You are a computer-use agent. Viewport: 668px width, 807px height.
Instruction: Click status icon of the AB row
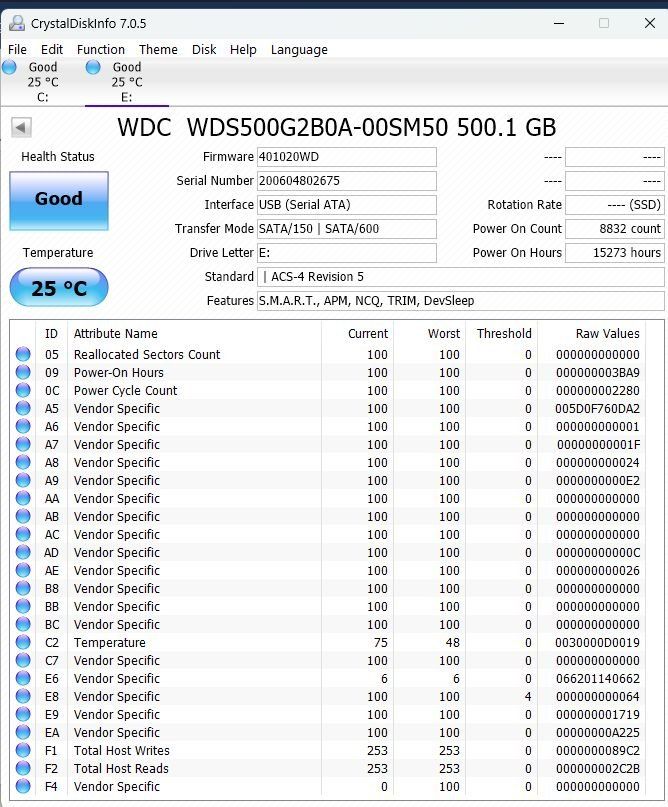point(23,516)
